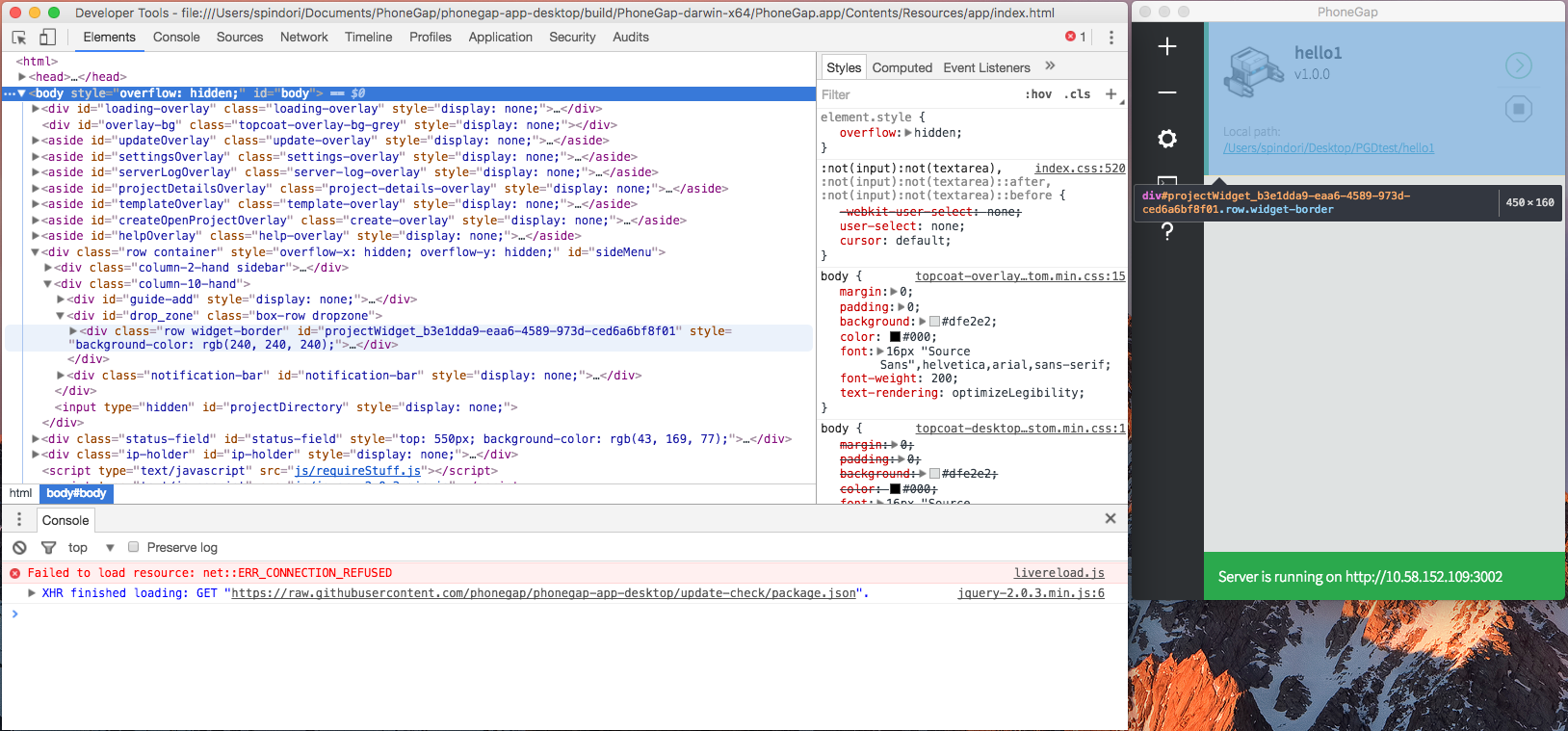Image resolution: width=1568 pixels, height=731 pixels.
Task: Expand the column-2-hand sidebar div
Action: click(x=48, y=268)
